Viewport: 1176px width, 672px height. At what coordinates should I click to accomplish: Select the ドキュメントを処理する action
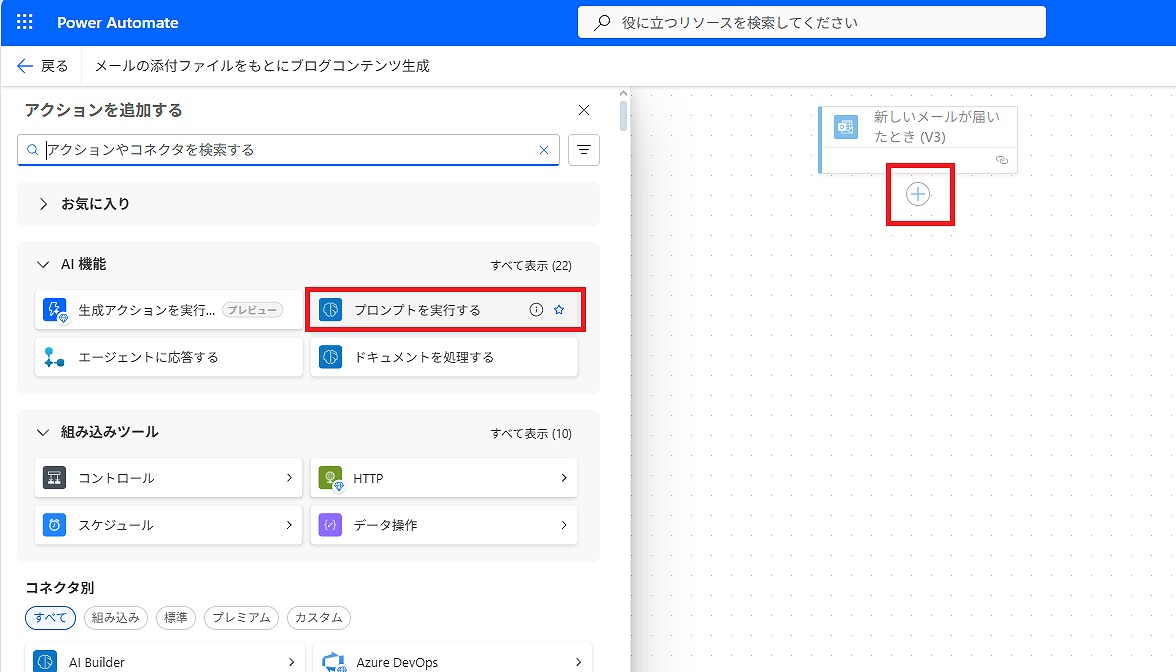(444, 357)
